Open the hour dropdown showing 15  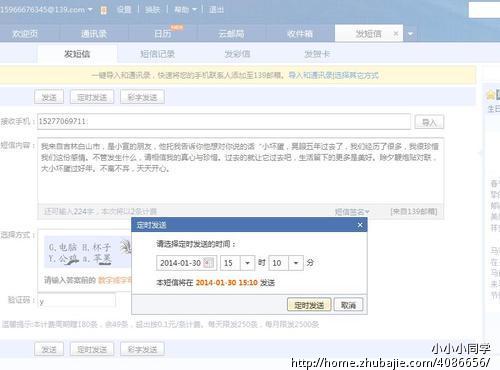(x=247, y=263)
